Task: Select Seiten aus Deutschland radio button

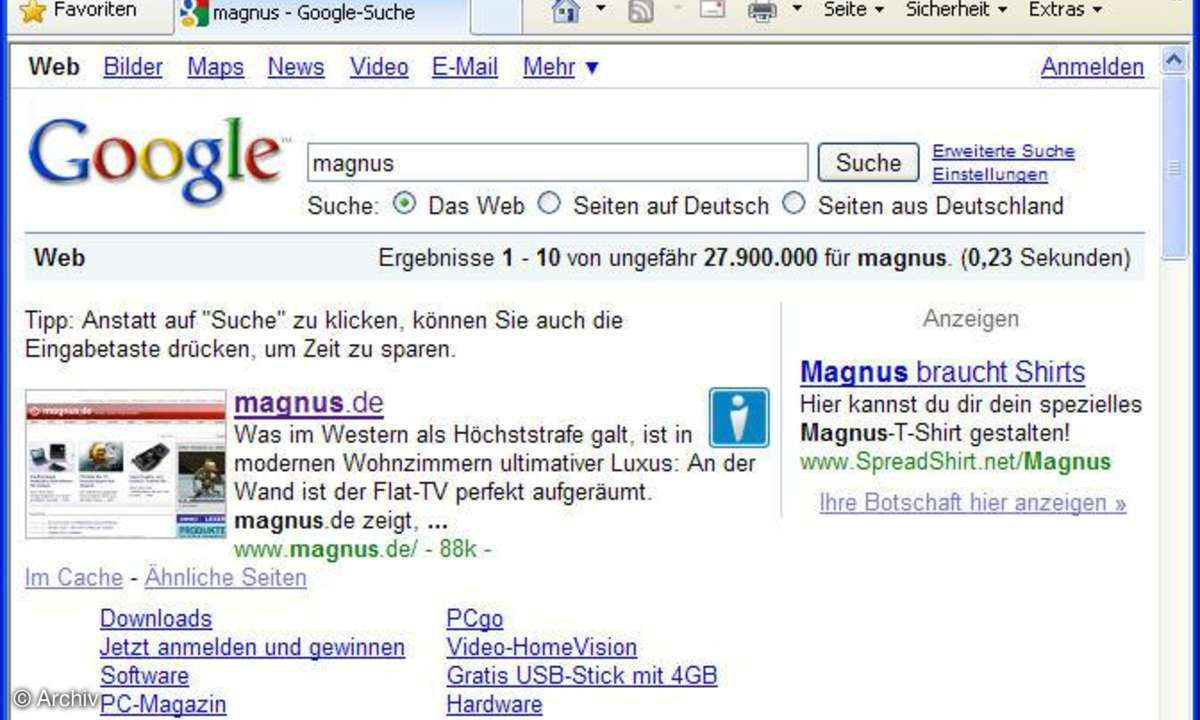Action: pos(794,203)
